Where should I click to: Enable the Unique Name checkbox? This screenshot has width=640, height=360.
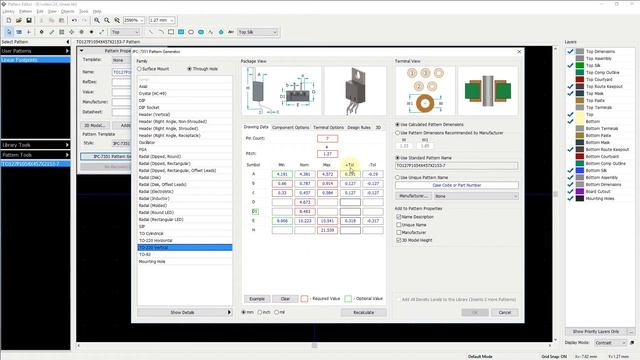point(399,224)
